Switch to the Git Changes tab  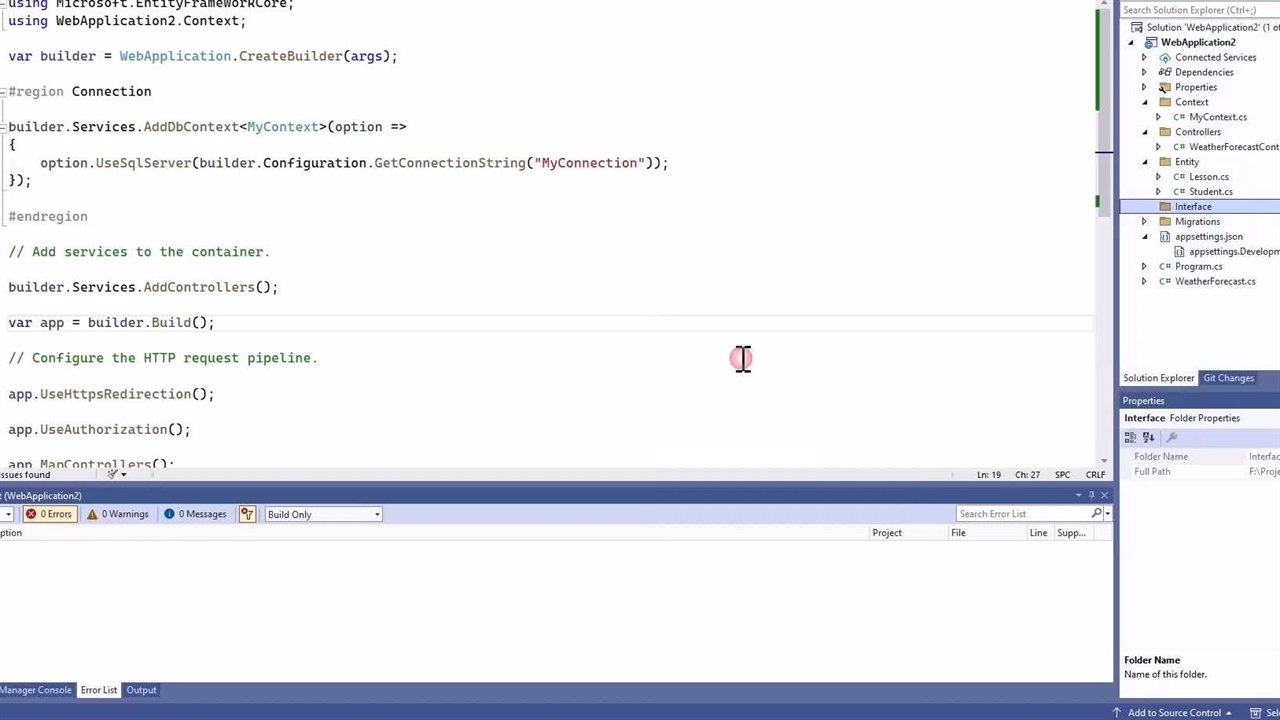click(x=1228, y=378)
